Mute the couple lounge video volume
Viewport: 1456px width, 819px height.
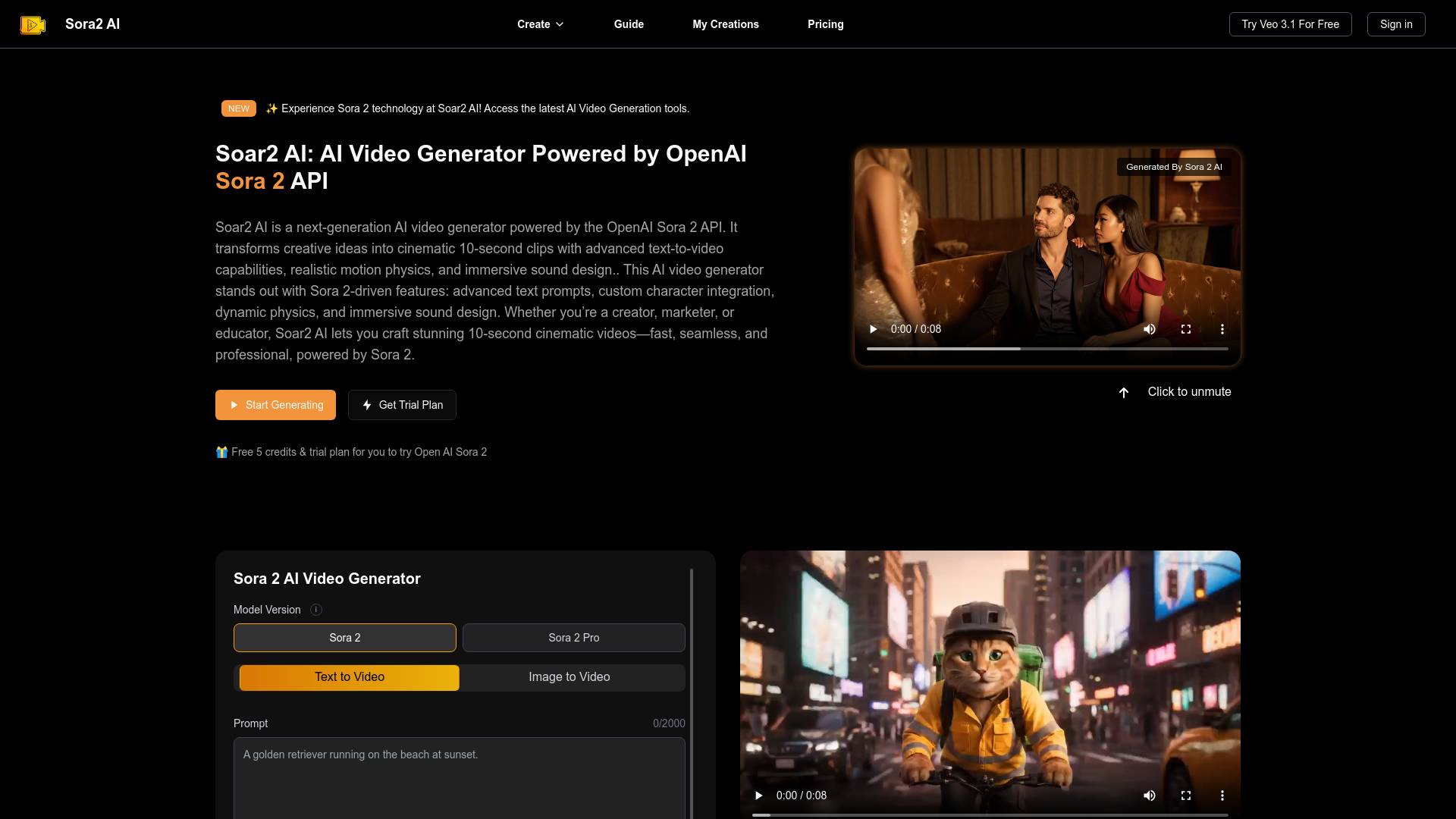pyautogui.click(x=1150, y=329)
